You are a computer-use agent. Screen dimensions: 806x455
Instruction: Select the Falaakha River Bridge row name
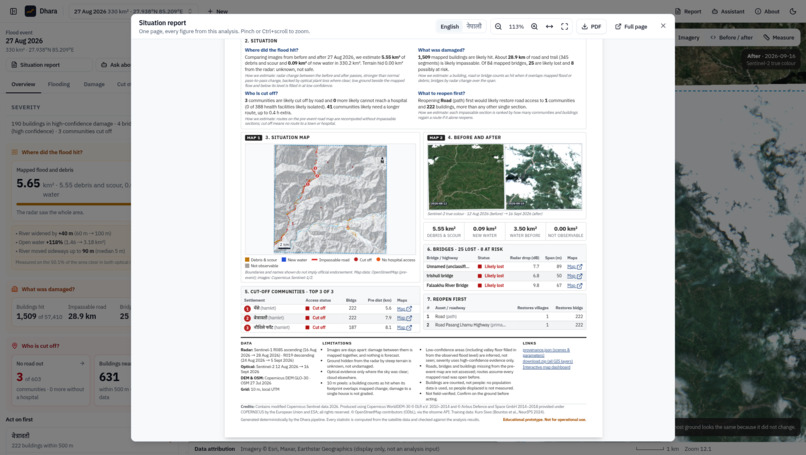click(447, 285)
